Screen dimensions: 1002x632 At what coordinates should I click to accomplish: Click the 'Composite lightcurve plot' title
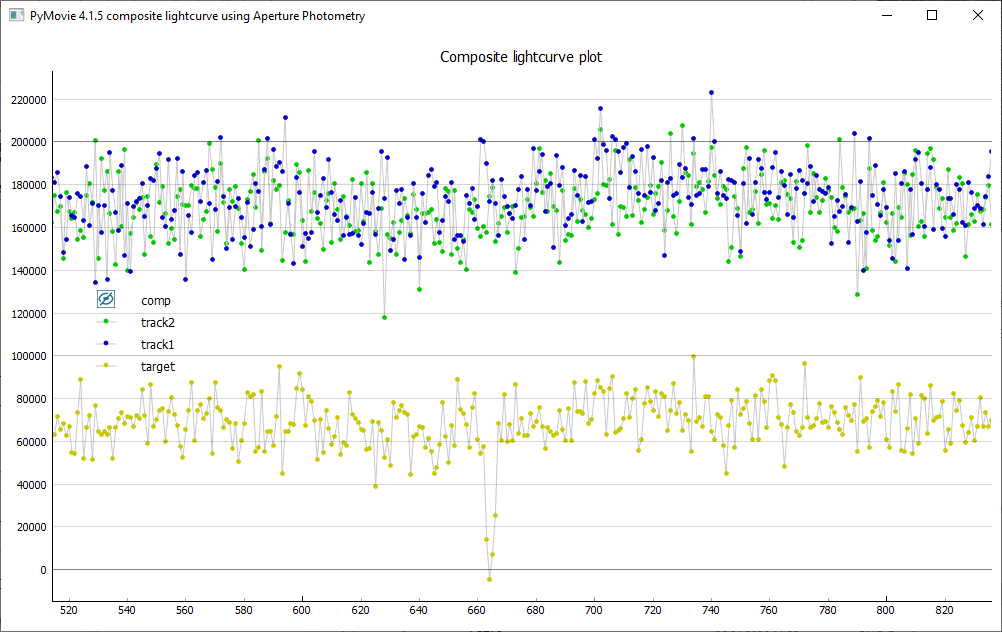coord(521,57)
